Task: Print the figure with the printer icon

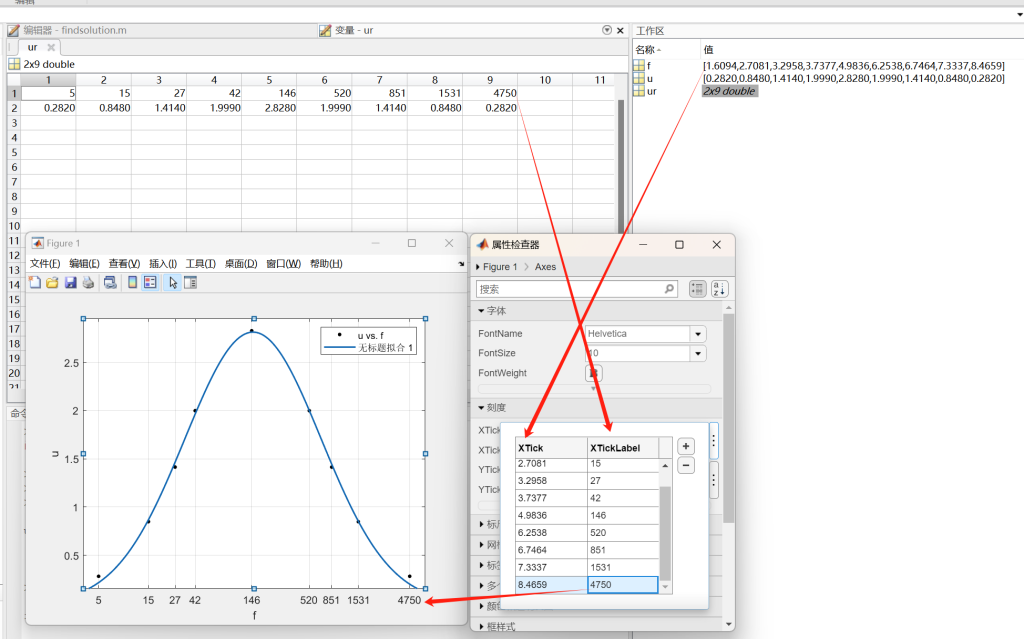Action: point(88,283)
